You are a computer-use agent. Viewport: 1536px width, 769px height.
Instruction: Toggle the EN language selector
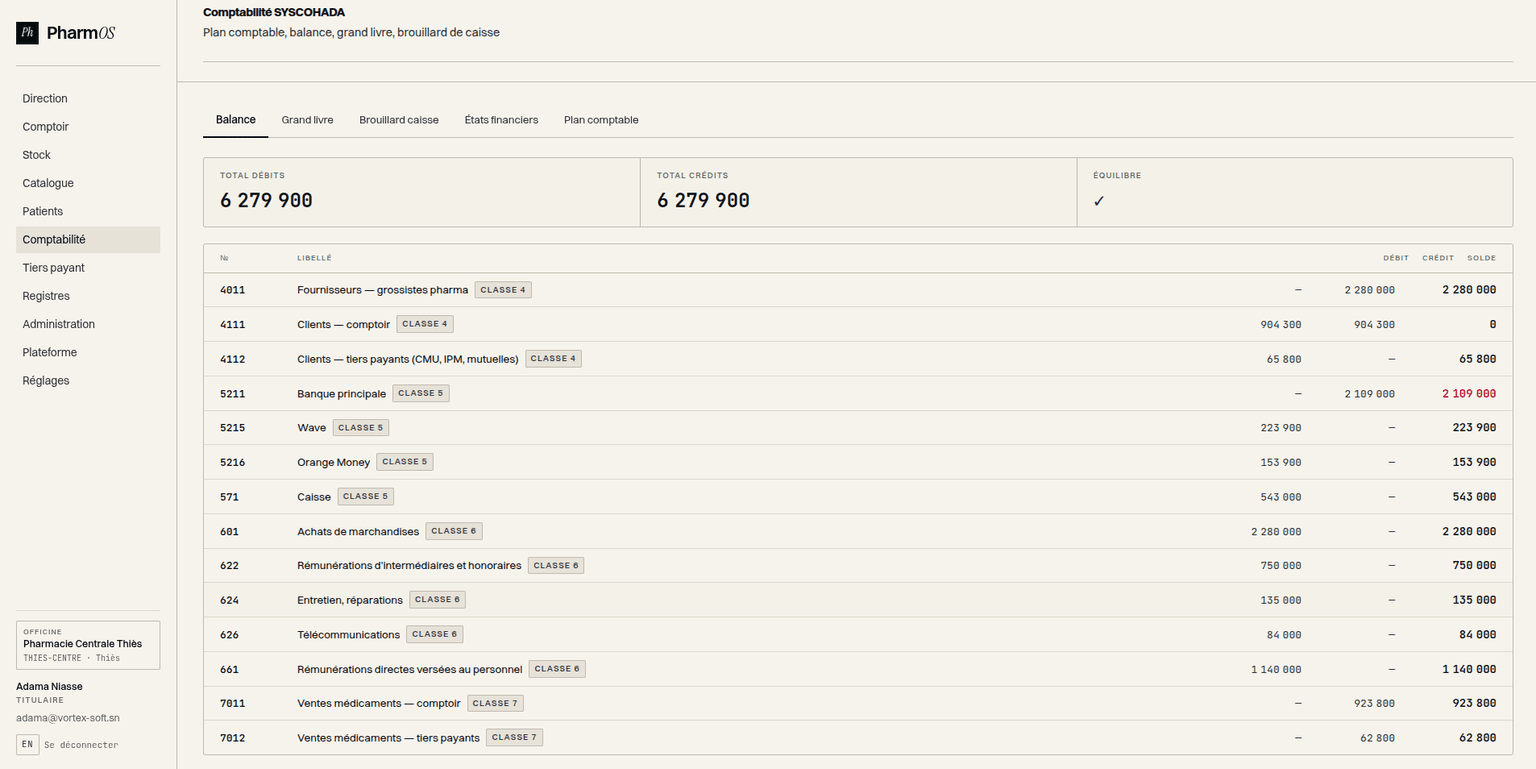(x=27, y=744)
